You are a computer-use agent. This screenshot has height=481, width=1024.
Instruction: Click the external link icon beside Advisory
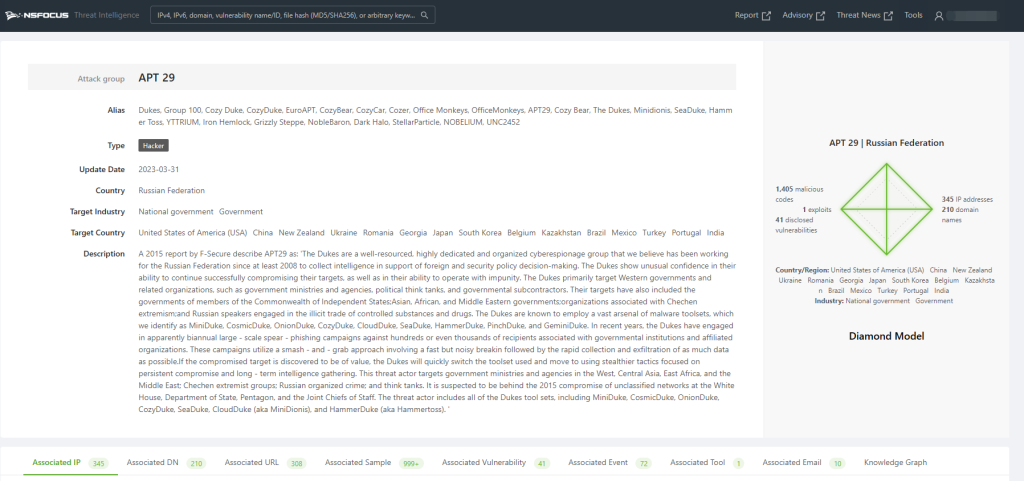[821, 16]
